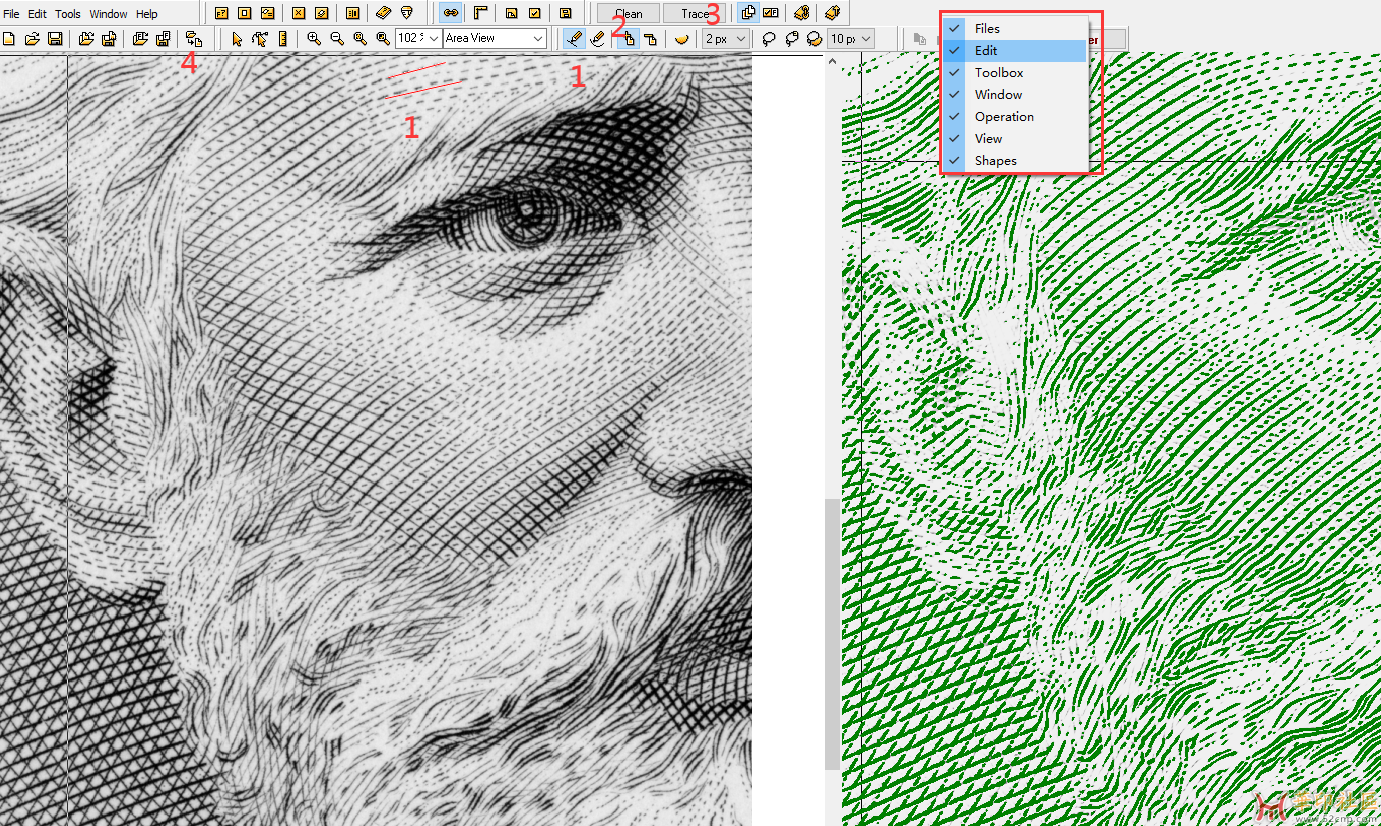Select the arrow pointer tool

click(237, 39)
